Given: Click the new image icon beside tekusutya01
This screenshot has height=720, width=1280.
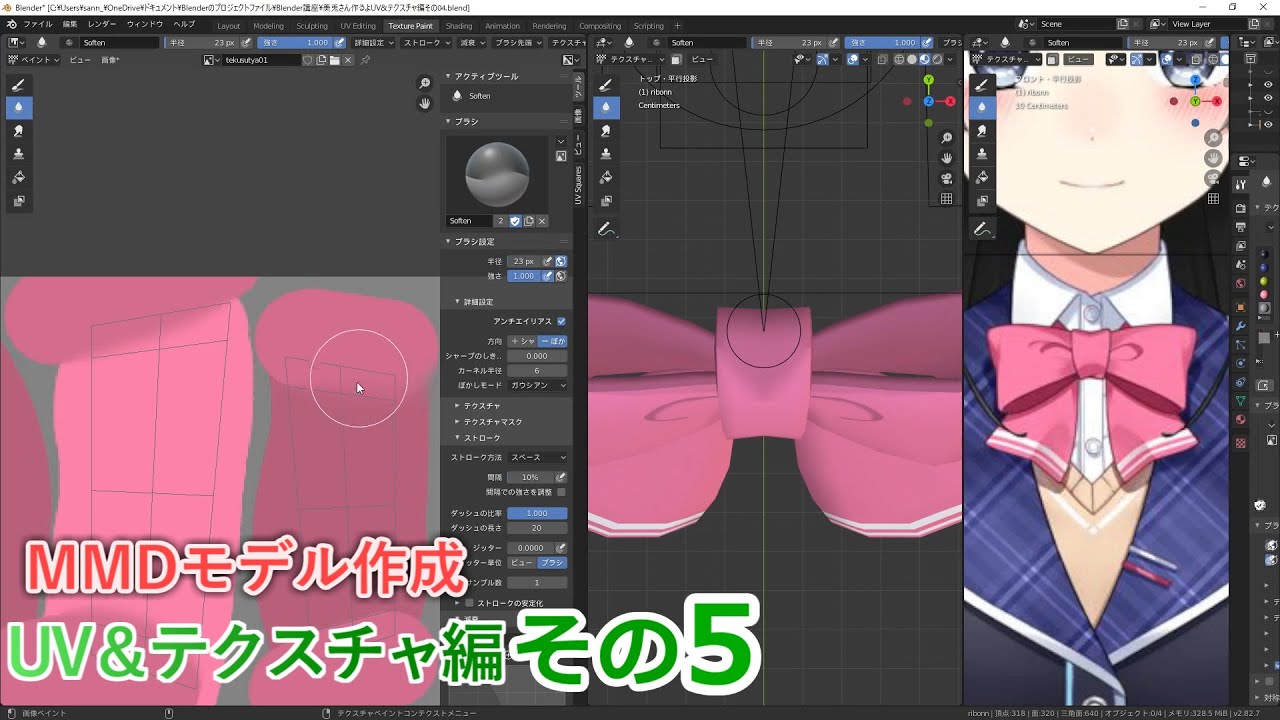Looking at the screenshot, I should tap(322, 60).
